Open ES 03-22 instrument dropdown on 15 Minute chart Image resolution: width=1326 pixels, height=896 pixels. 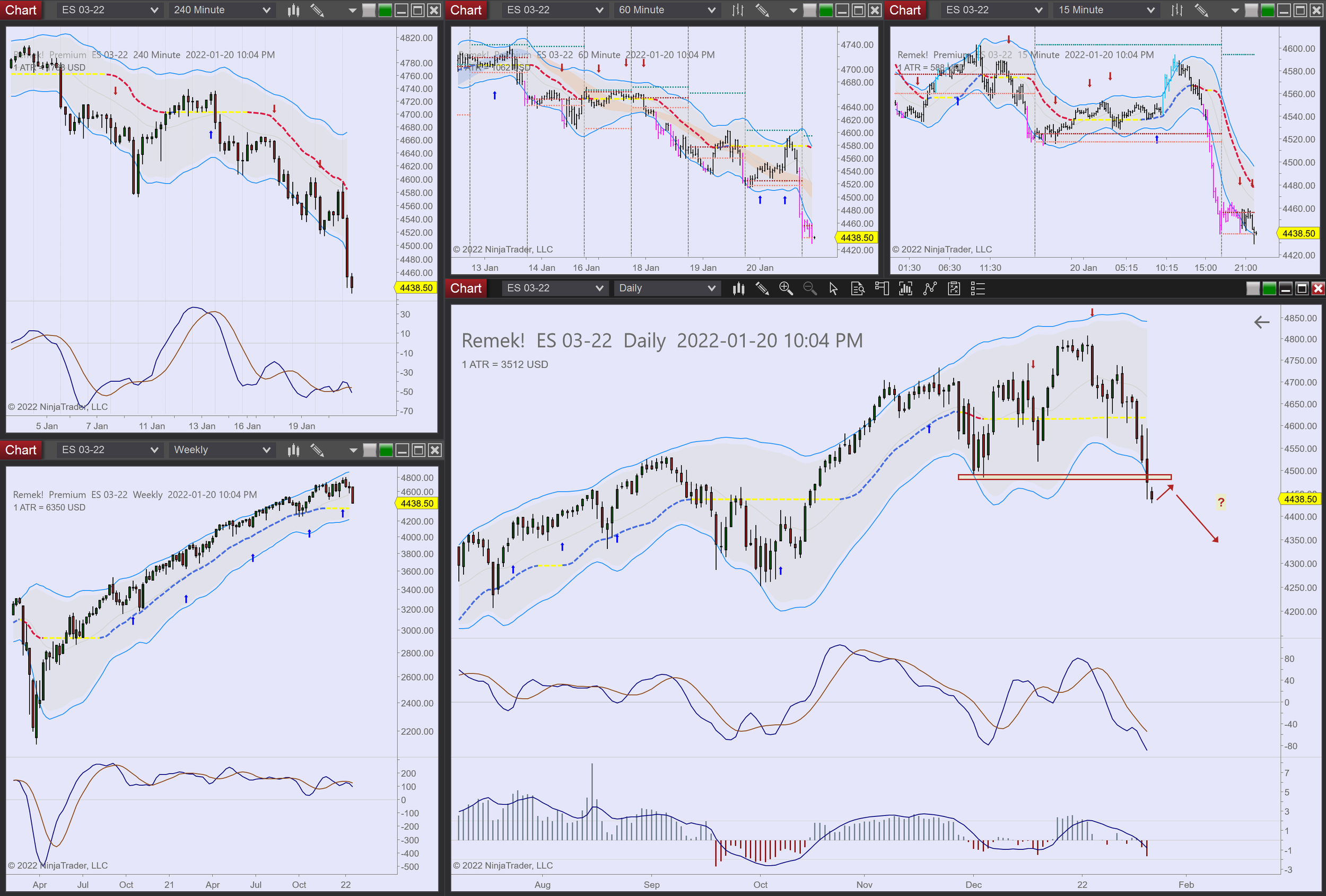(x=994, y=10)
